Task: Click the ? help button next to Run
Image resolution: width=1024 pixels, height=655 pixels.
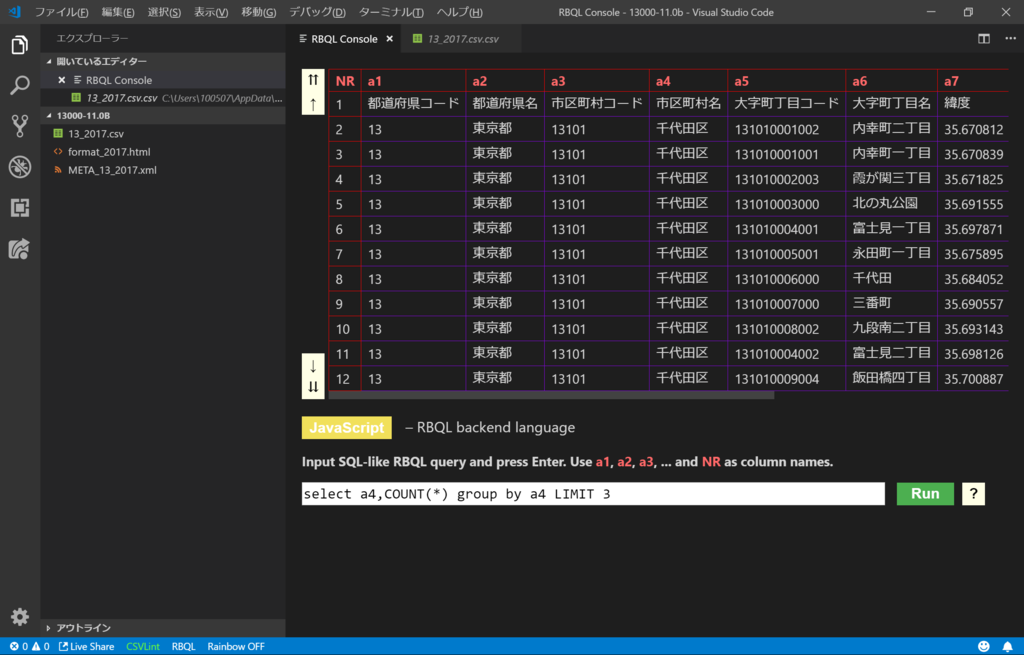Action: tap(972, 493)
